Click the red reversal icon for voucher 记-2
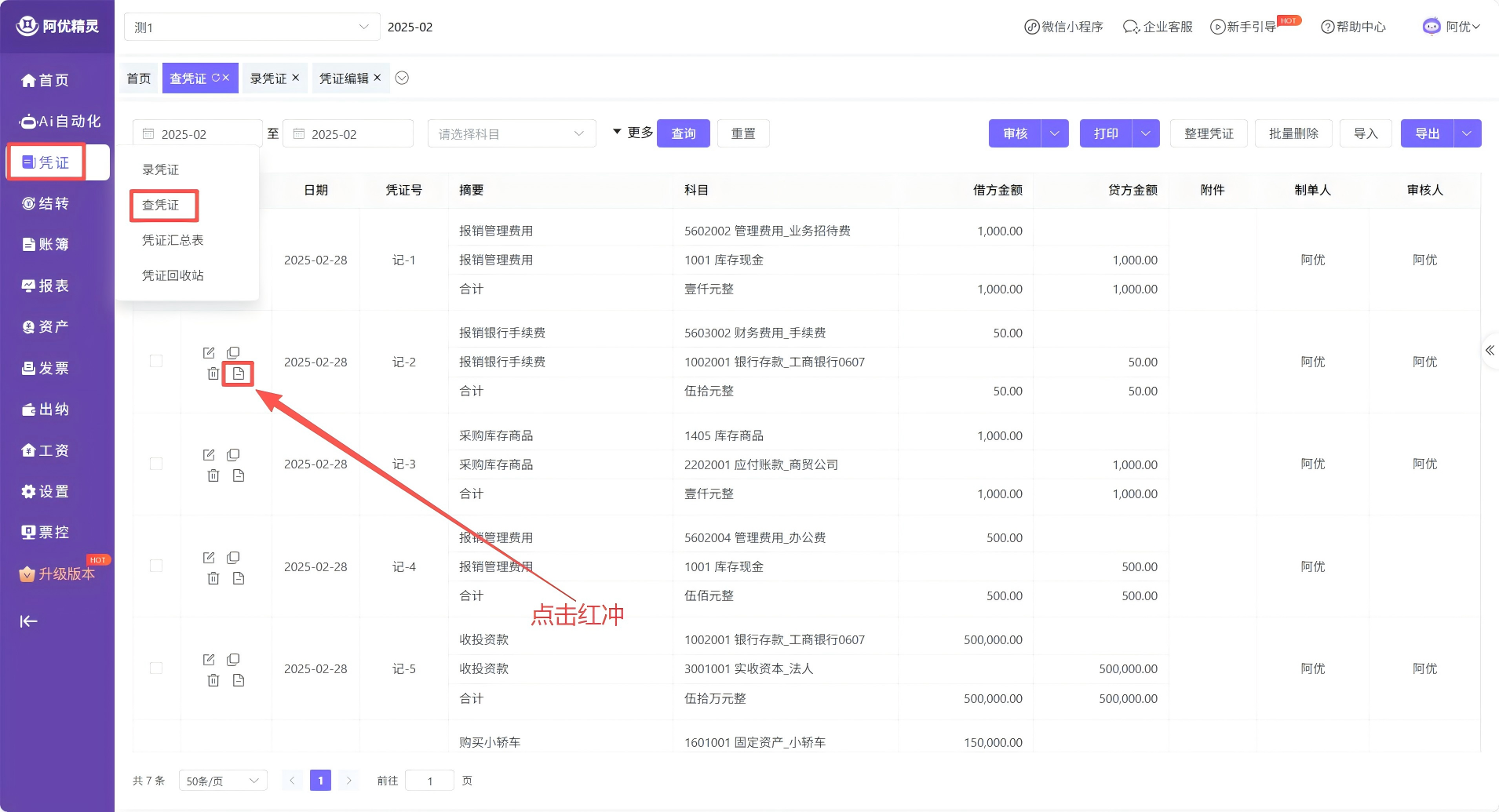The image size is (1499, 812). [x=239, y=373]
